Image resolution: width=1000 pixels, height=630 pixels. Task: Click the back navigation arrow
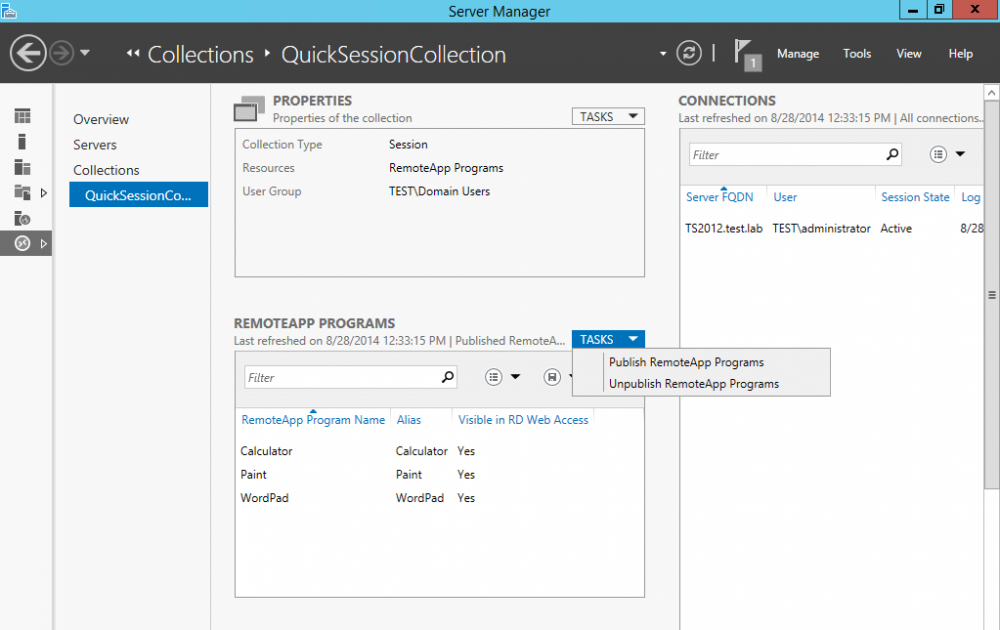click(x=28, y=53)
